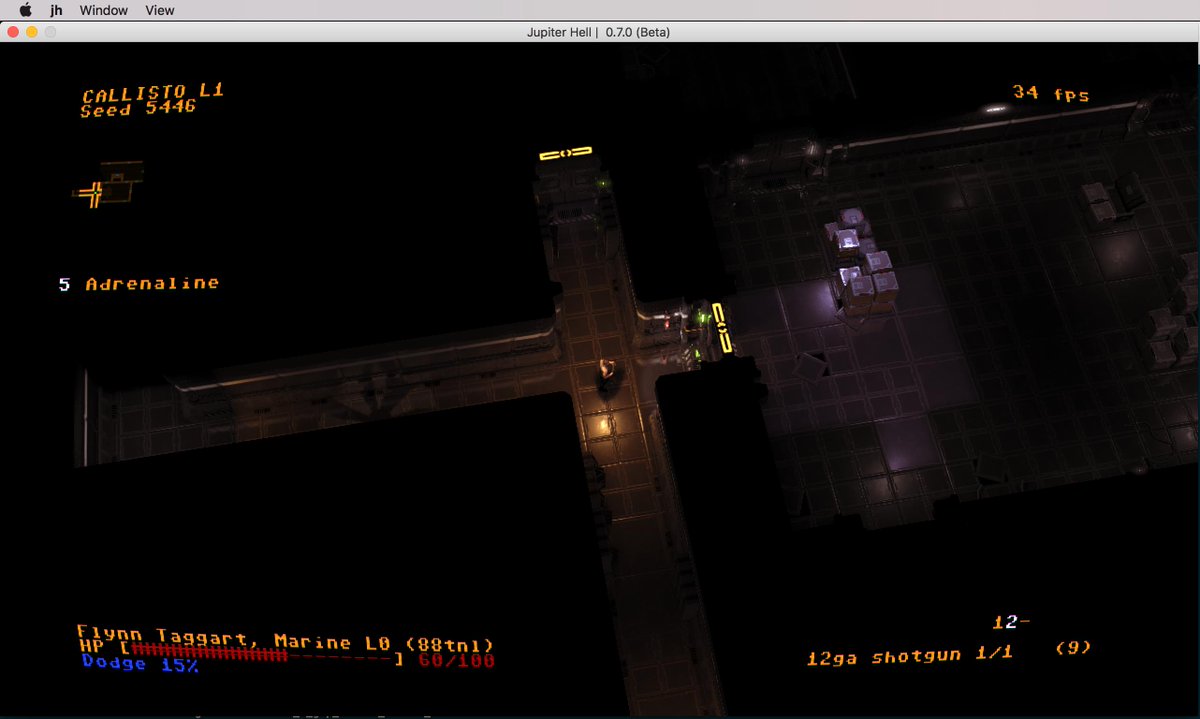Click the 34 fps counter
The height and width of the screenshot is (719, 1200).
click(x=1051, y=93)
